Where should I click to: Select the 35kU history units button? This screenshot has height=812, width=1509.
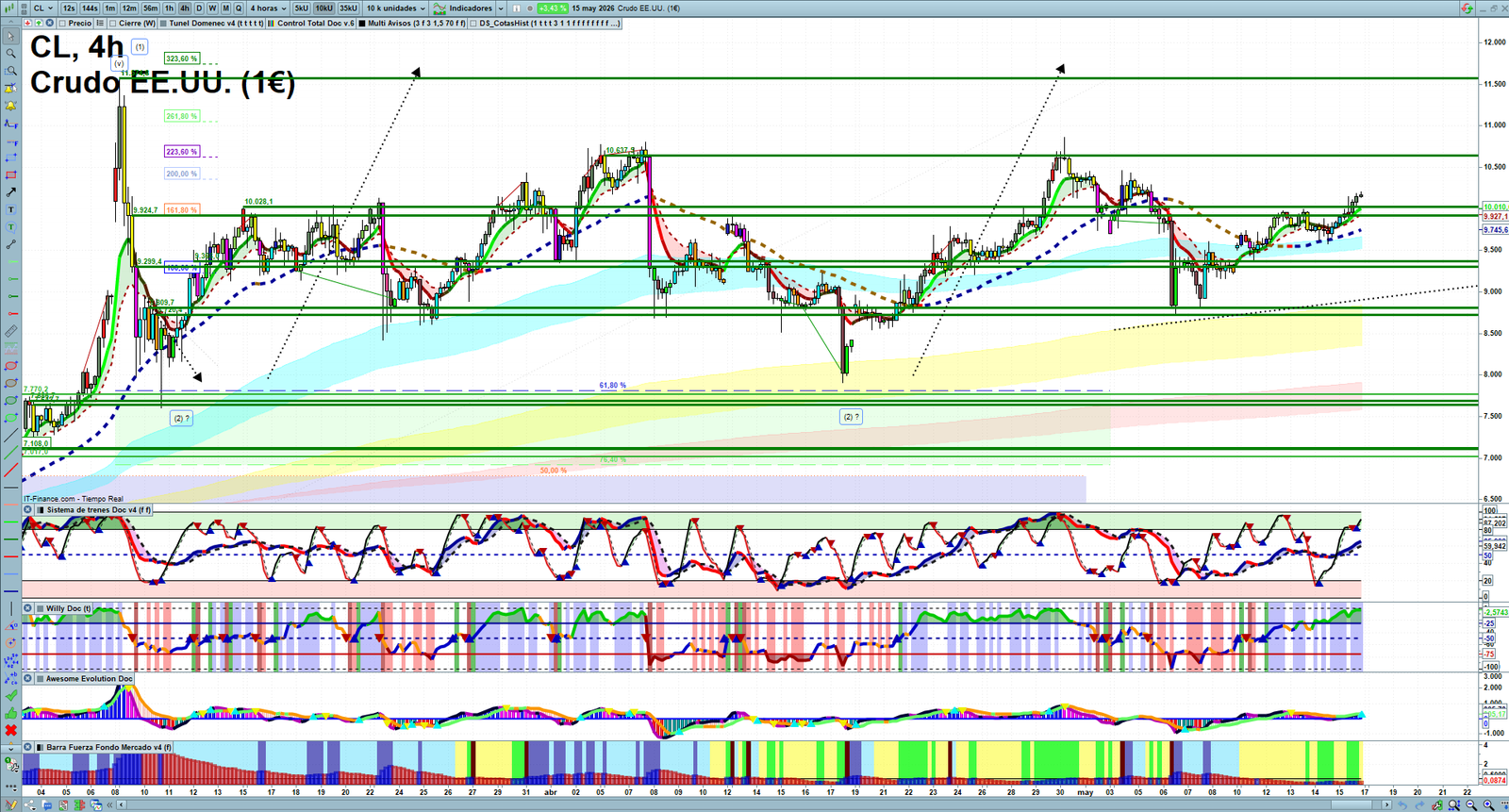[x=348, y=8]
